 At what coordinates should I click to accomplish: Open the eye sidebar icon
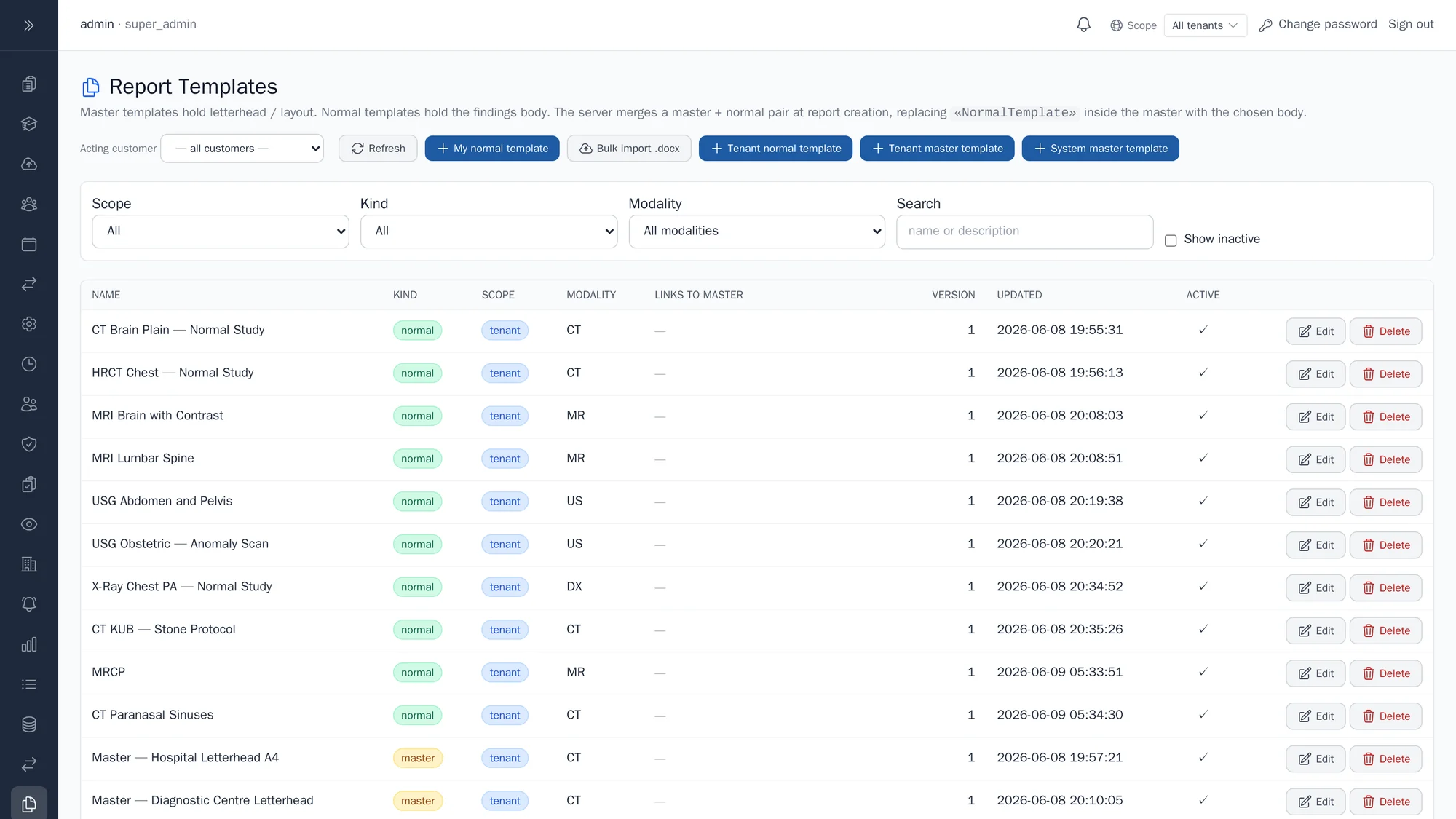coord(28,524)
